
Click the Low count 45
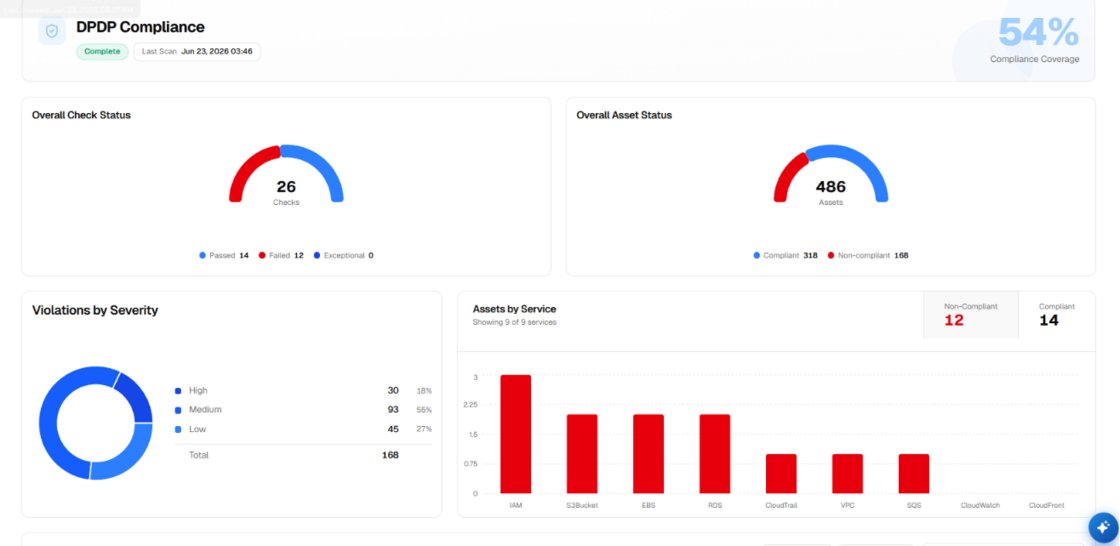click(x=393, y=430)
